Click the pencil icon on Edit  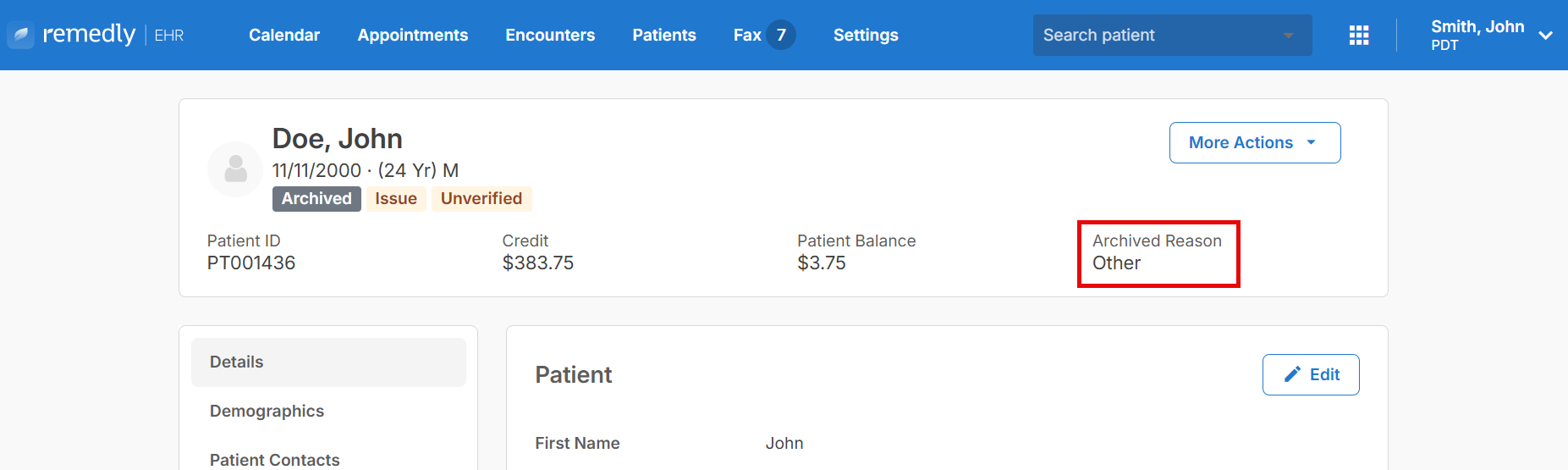[1292, 374]
